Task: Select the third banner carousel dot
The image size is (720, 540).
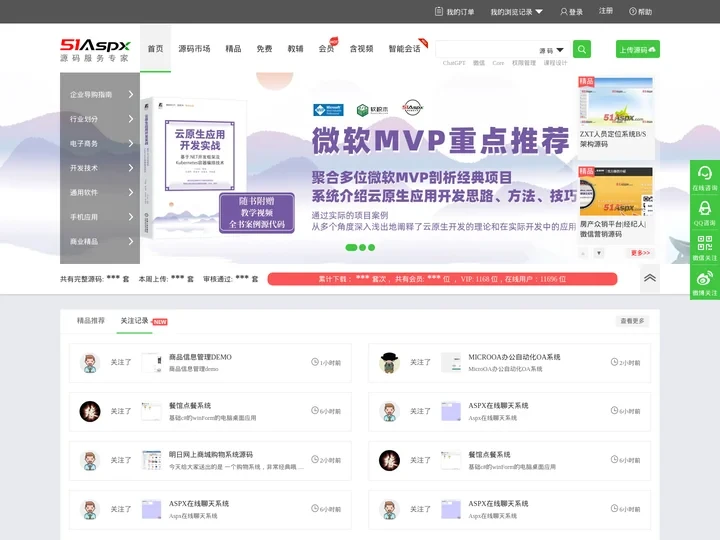Action: coord(371,248)
